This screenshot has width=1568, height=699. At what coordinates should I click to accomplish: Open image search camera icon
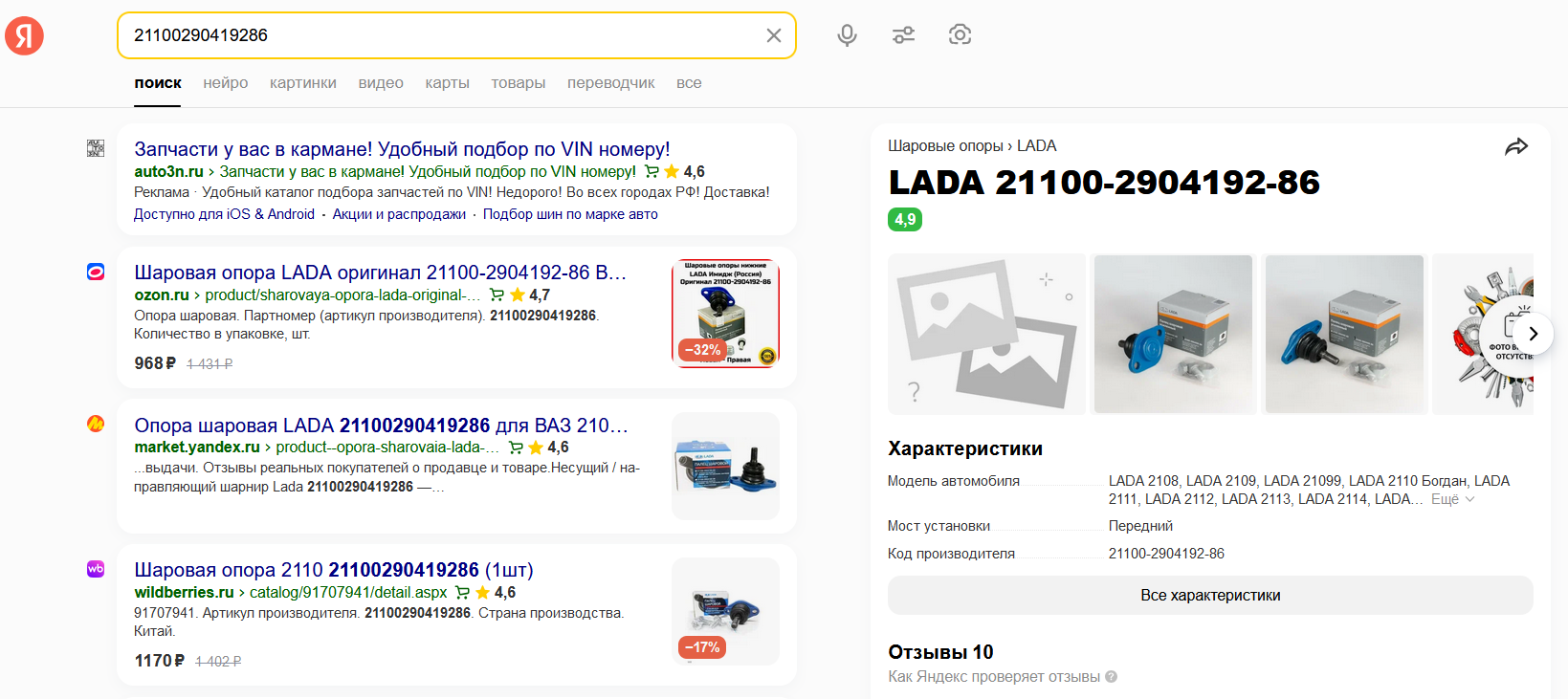click(960, 35)
